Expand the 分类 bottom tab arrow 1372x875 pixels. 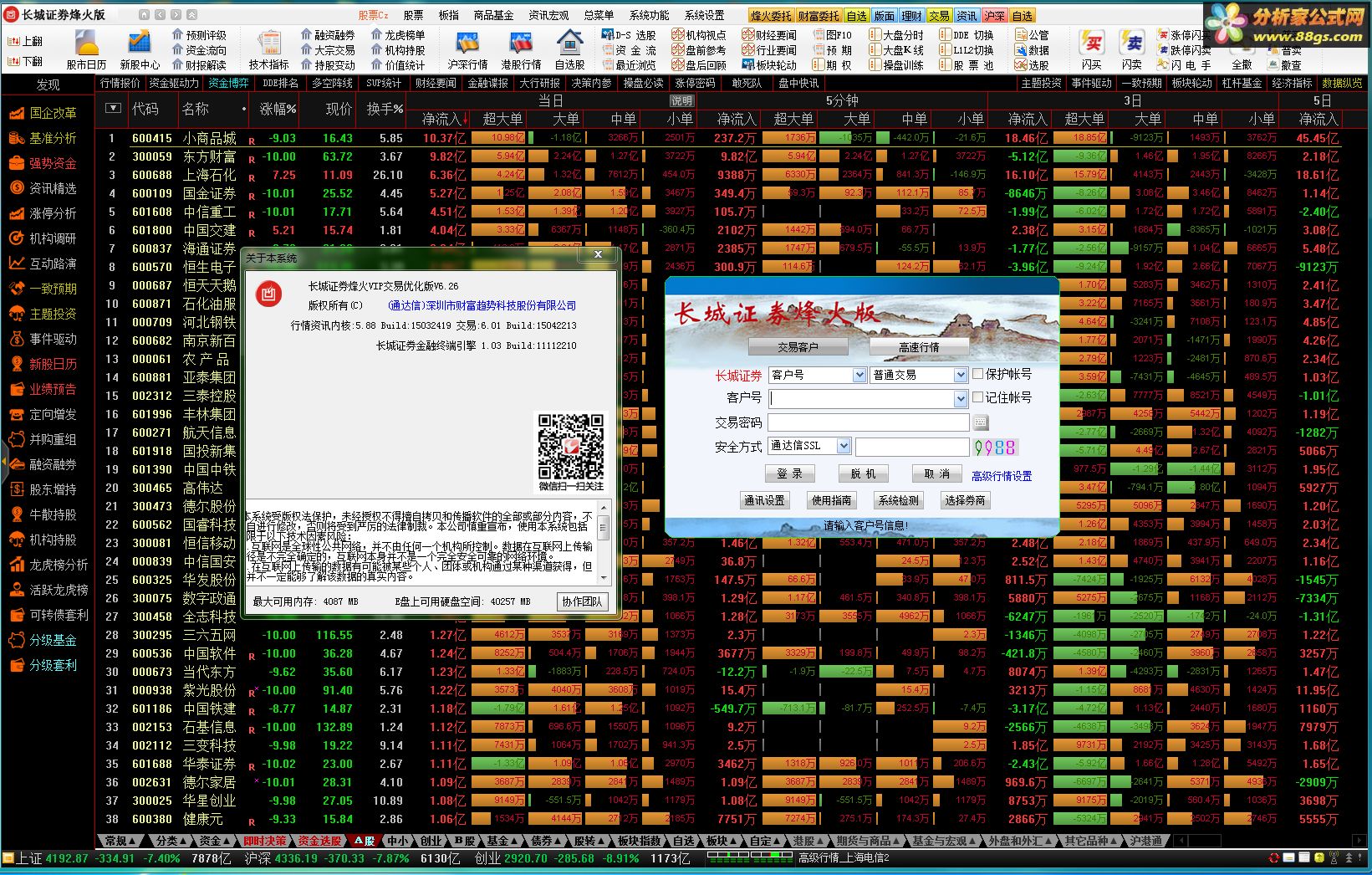(x=185, y=841)
